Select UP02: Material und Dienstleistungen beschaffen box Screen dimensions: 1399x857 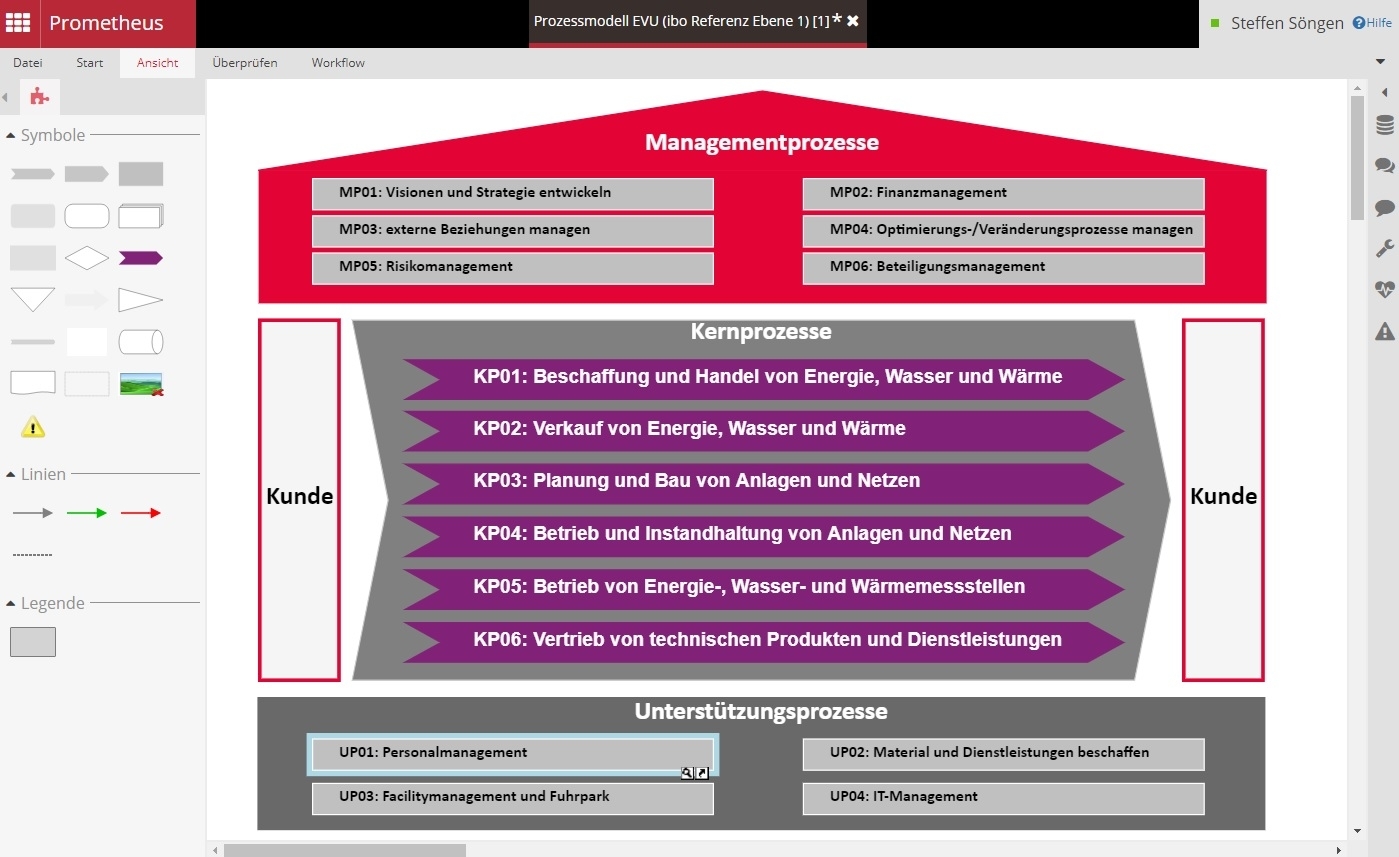pyautogui.click(x=1004, y=754)
